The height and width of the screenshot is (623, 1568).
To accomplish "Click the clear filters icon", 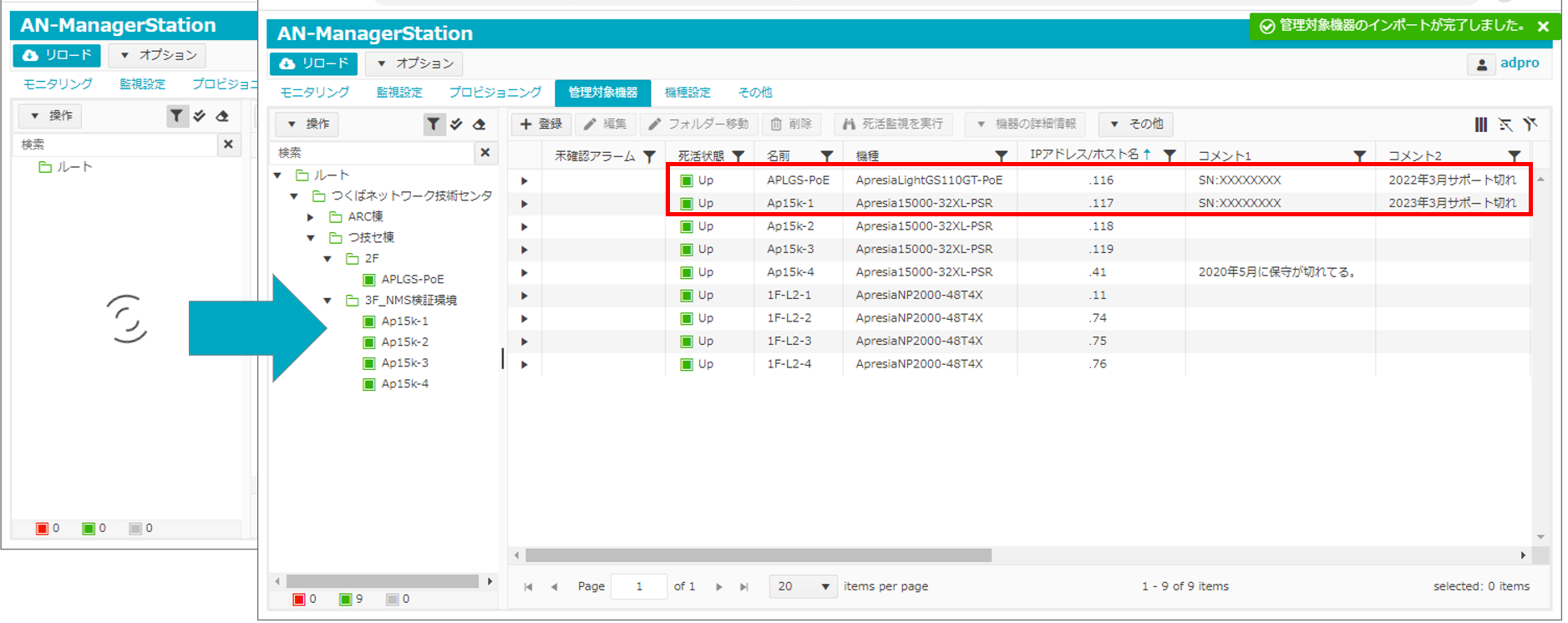I will [x=1530, y=124].
